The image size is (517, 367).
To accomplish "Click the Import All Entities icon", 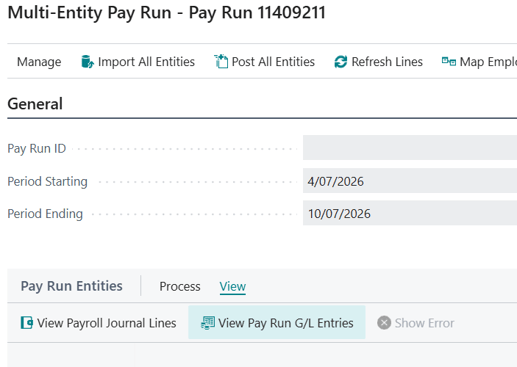I will [x=87, y=62].
